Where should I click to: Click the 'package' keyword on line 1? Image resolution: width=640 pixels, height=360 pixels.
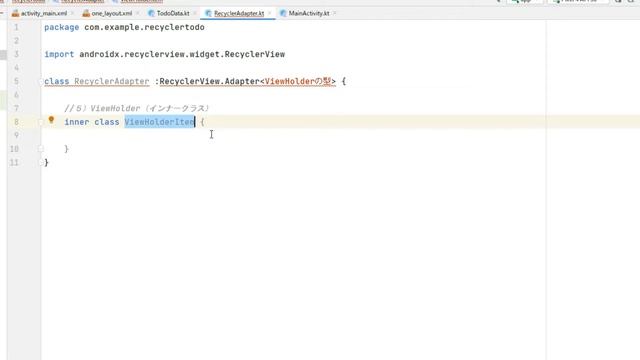point(62,27)
